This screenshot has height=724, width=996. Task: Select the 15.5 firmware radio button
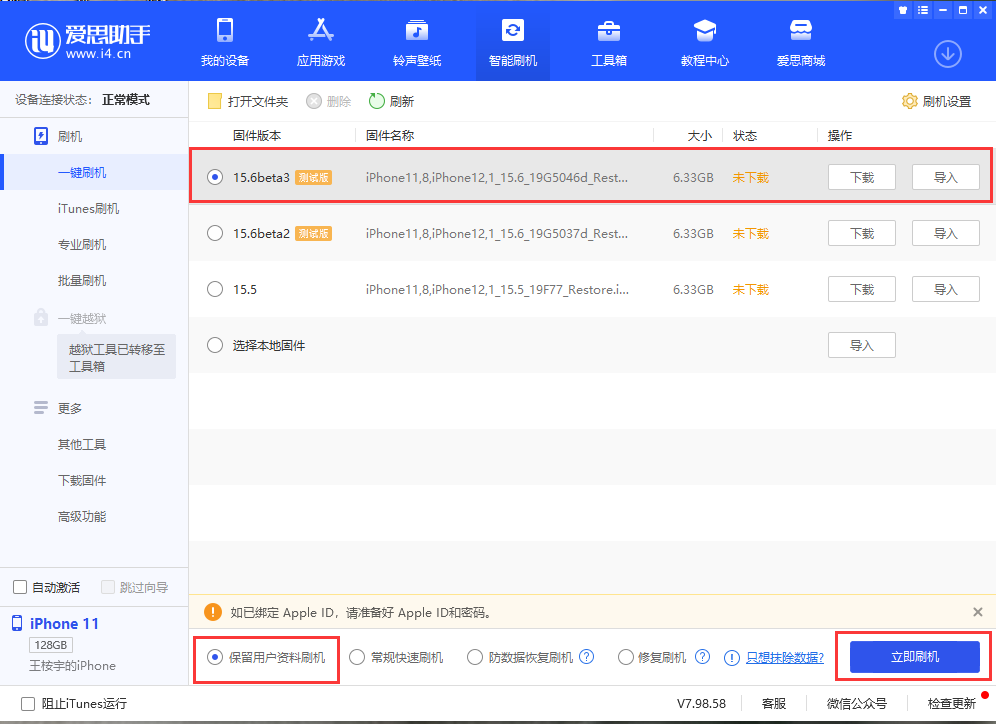pyautogui.click(x=214, y=289)
